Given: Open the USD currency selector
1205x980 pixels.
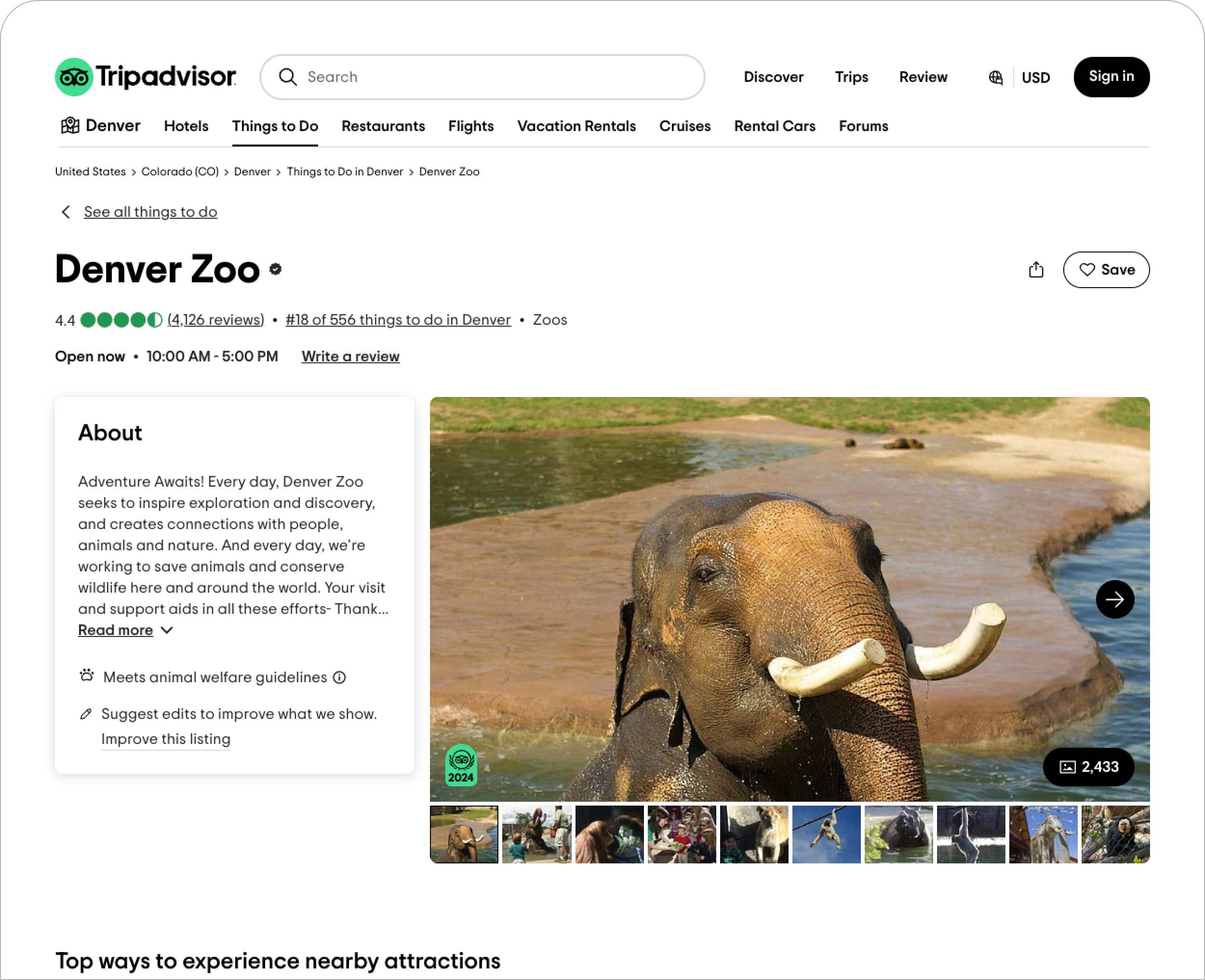Looking at the screenshot, I should tap(1036, 78).
